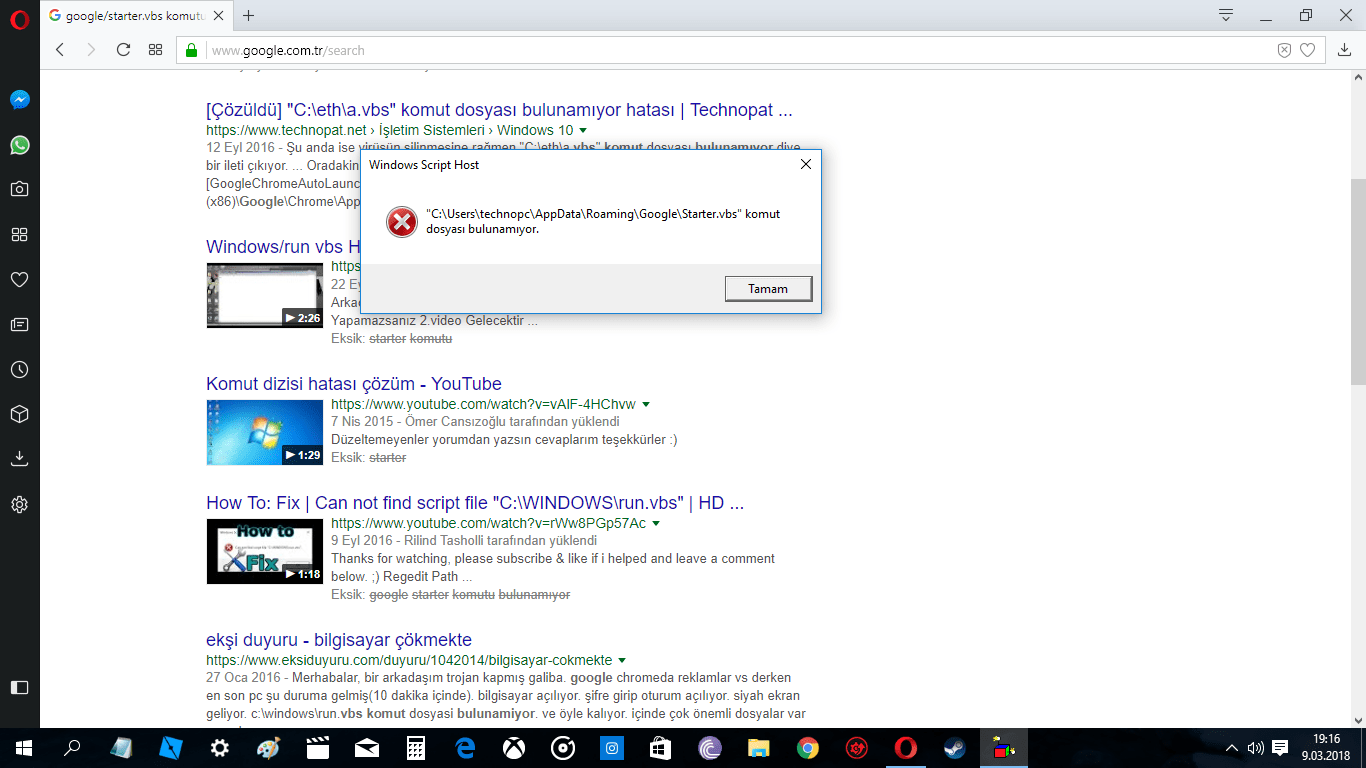Open 'ekşi duyuru - bilgisayar çökmekte' result
Viewport: 1366px width, 768px height.
(339, 640)
